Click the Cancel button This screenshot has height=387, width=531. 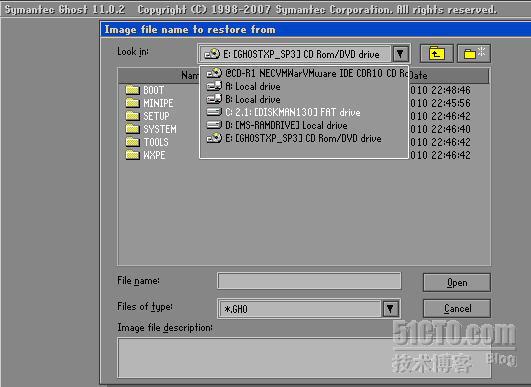(x=456, y=308)
